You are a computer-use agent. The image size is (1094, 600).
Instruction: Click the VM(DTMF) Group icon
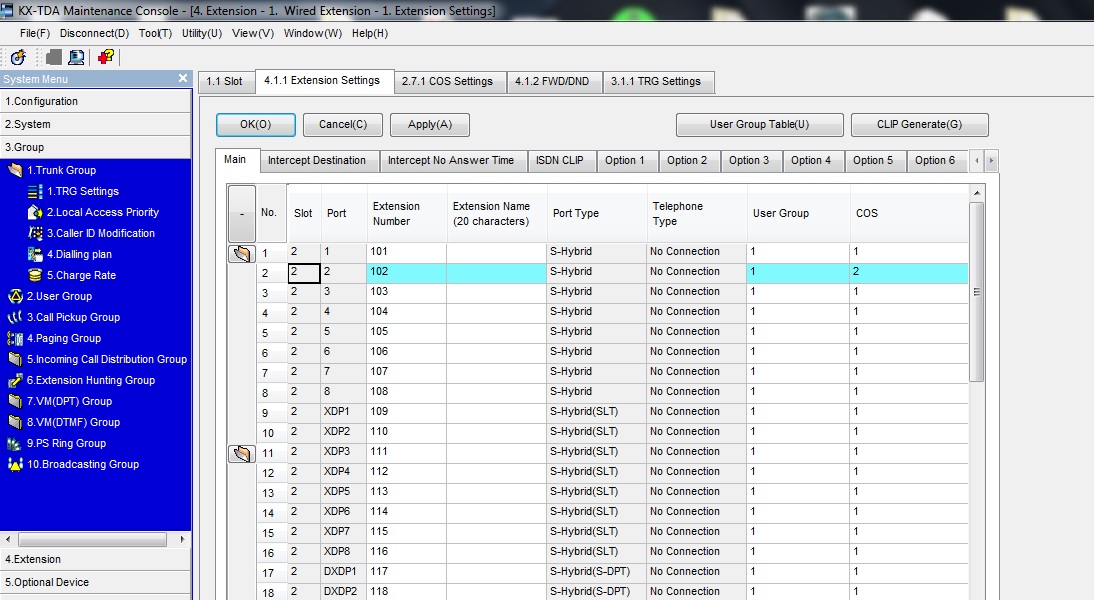point(15,422)
